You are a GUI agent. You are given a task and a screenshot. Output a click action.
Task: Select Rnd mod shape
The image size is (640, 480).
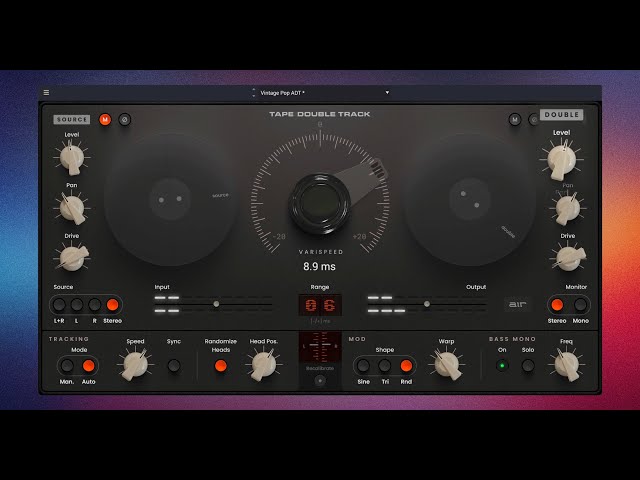406,366
